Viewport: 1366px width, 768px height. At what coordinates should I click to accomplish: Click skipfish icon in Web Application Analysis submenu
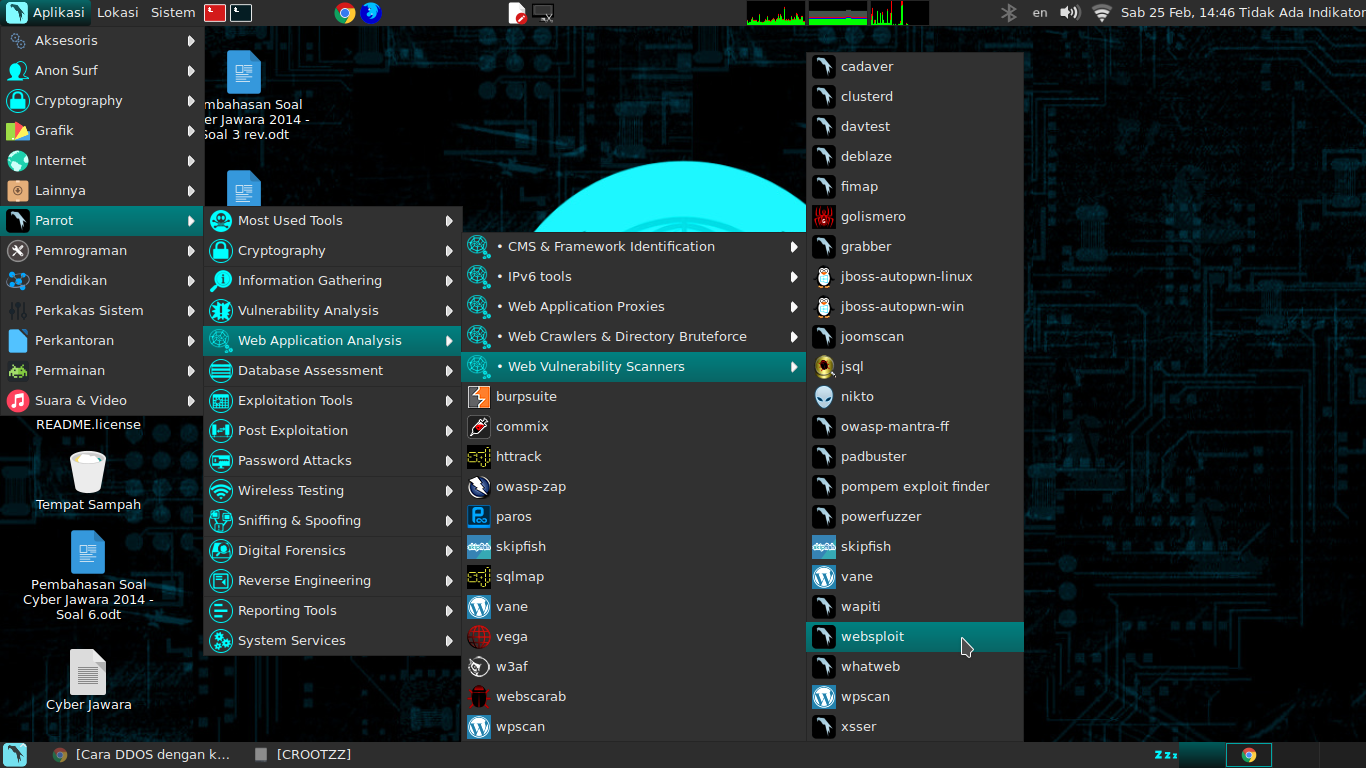(x=479, y=547)
